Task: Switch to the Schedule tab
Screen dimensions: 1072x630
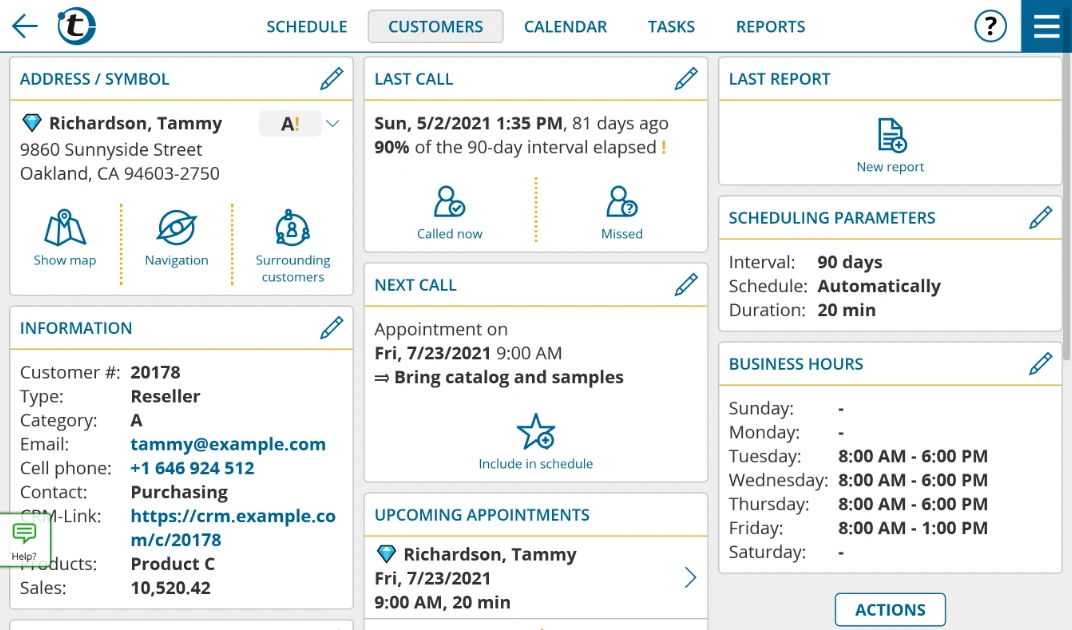Action: (x=306, y=27)
